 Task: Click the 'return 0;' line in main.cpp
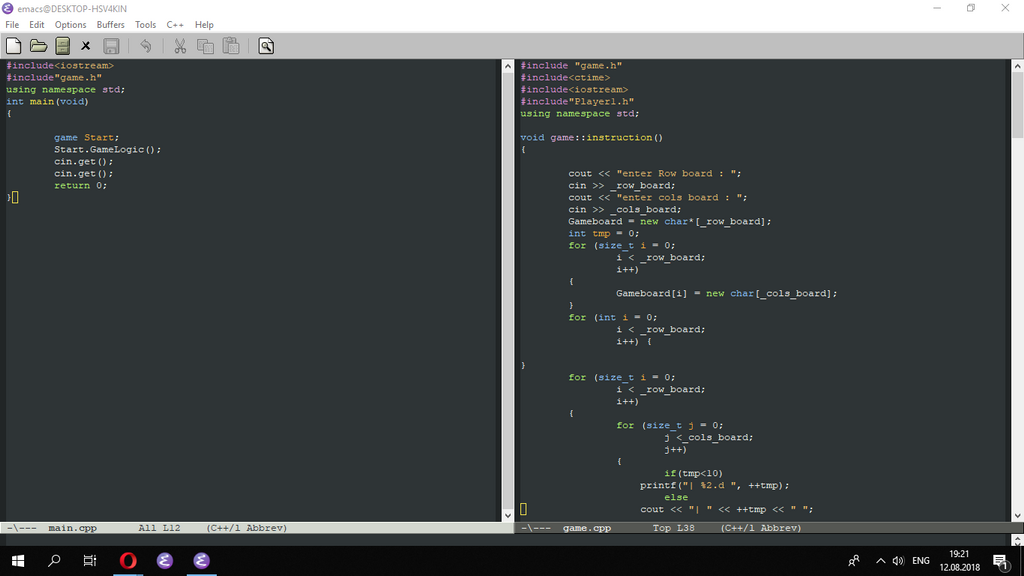pyautogui.click(x=80, y=185)
